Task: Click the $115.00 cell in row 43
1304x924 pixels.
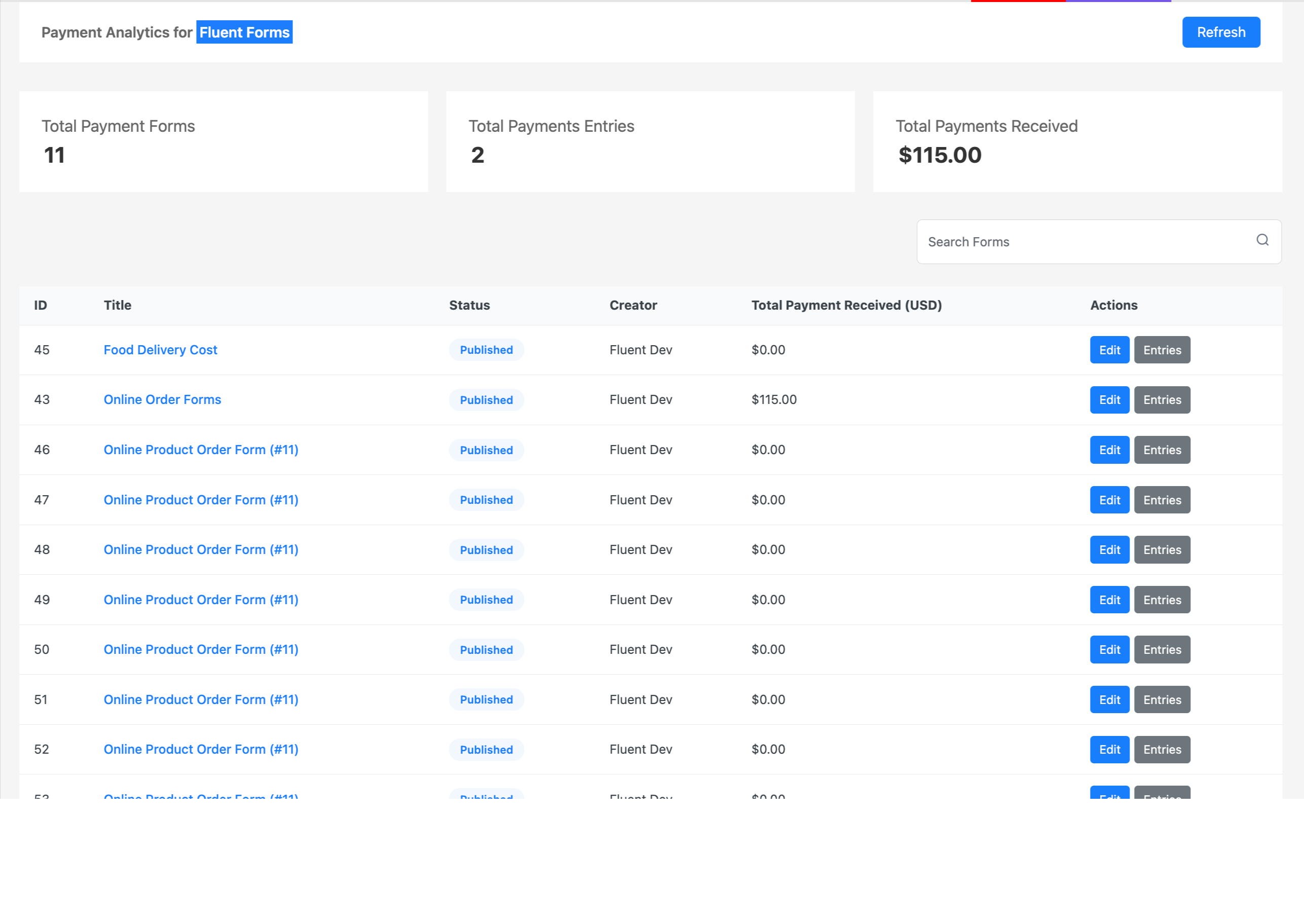Action: pyautogui.click(x=774, y=399)
